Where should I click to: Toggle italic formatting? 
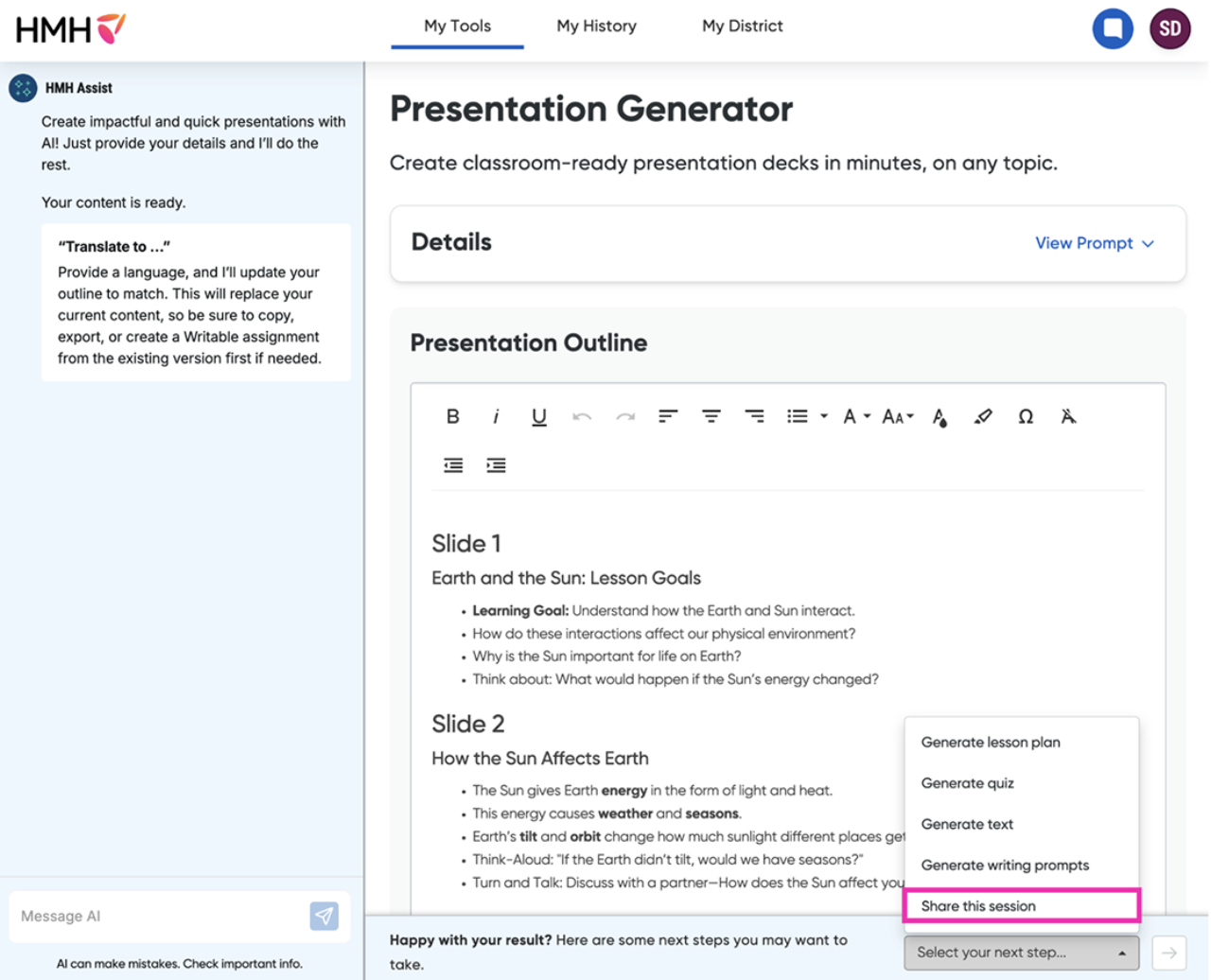pos(495,417)
